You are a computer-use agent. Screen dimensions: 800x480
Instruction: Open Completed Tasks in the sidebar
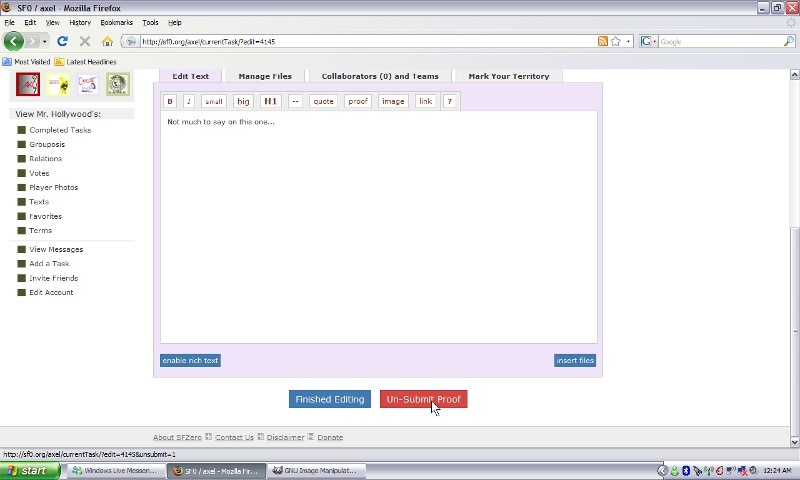(60, 130)
